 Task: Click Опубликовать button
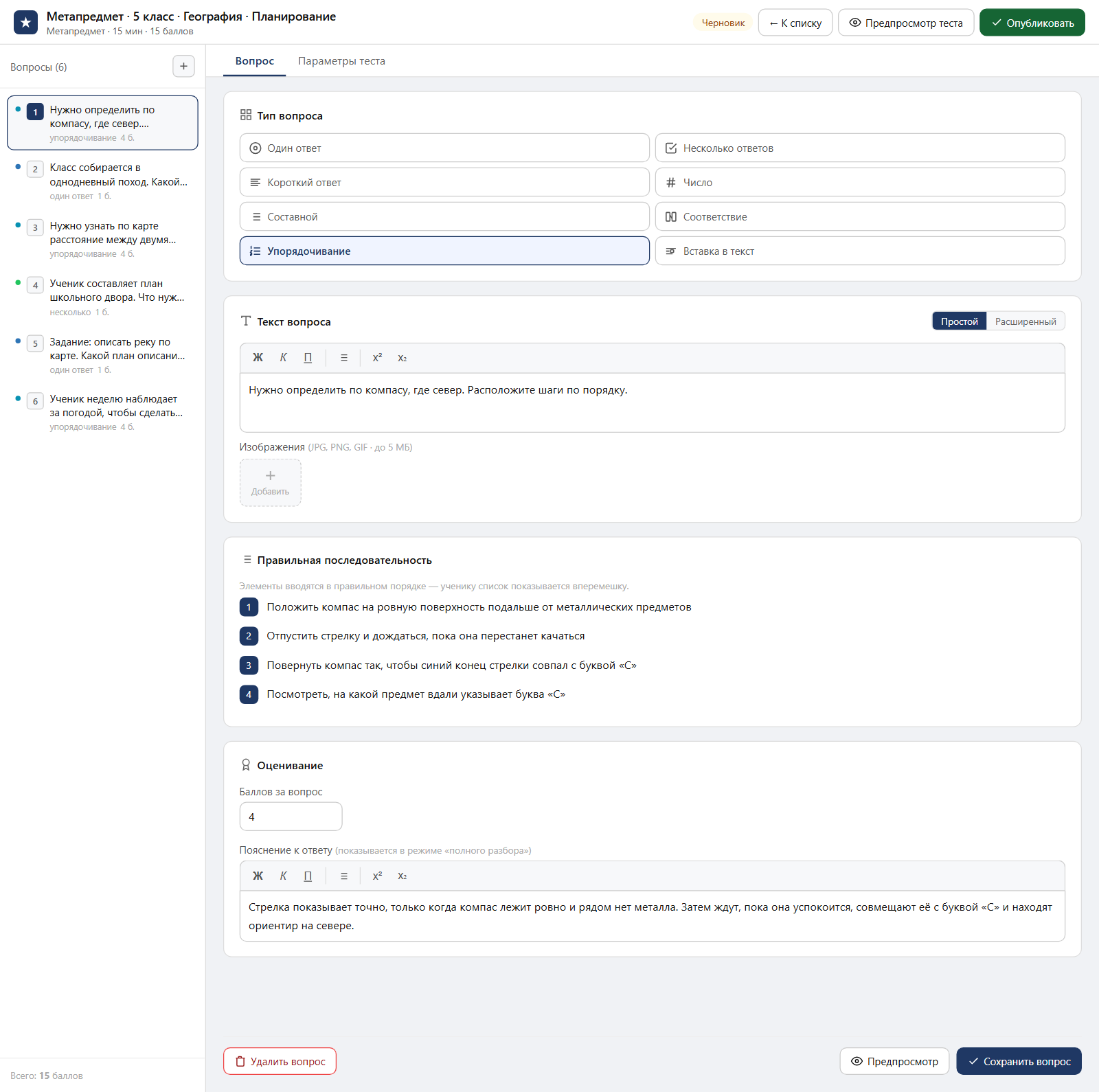(x=1032, y=23)
